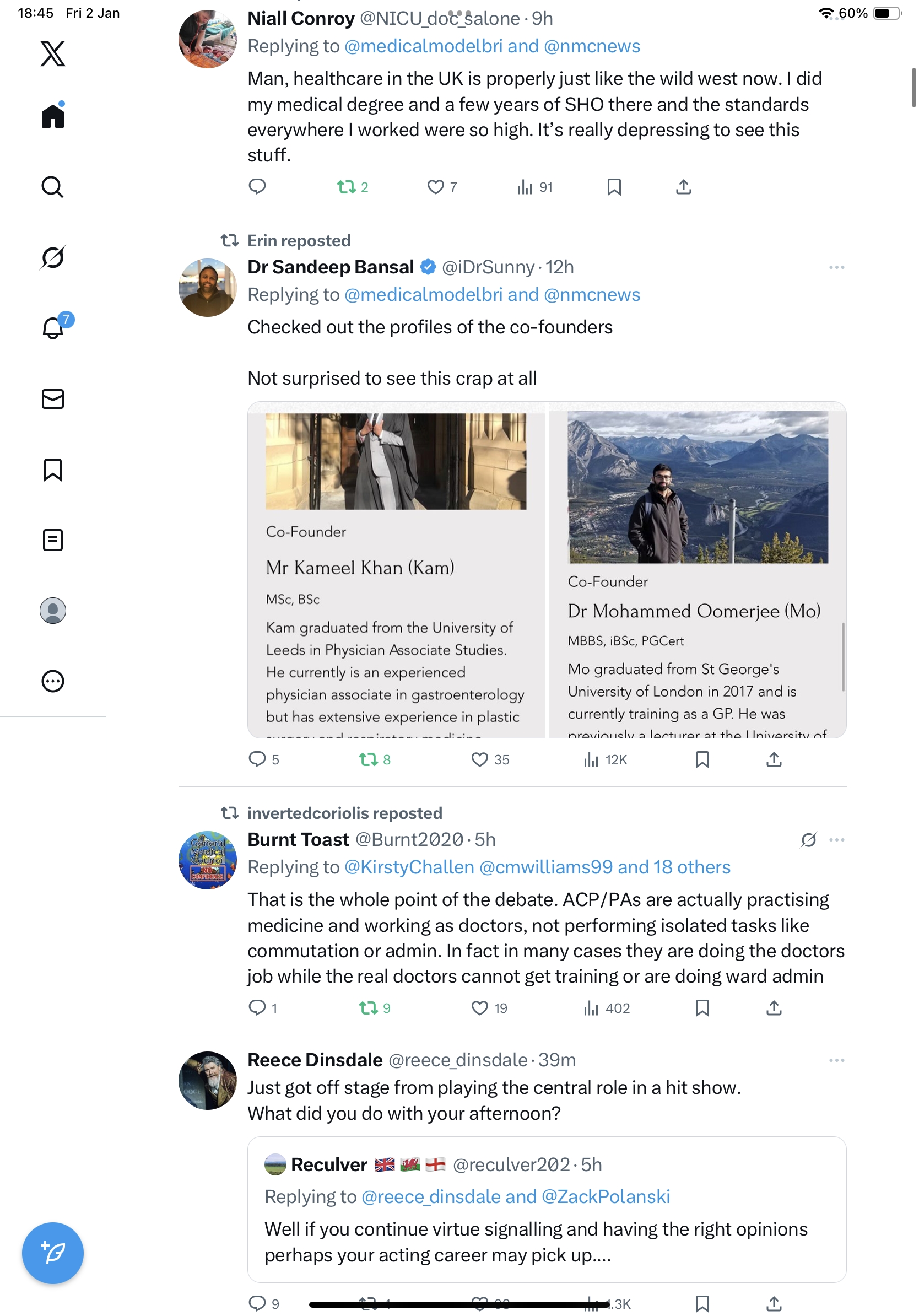Open the @KirstyChallen mention link

tap(409, 867)
